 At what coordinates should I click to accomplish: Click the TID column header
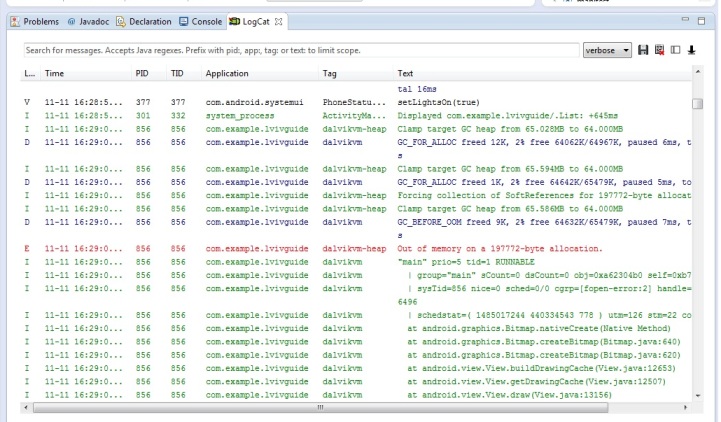coord(183,74)
